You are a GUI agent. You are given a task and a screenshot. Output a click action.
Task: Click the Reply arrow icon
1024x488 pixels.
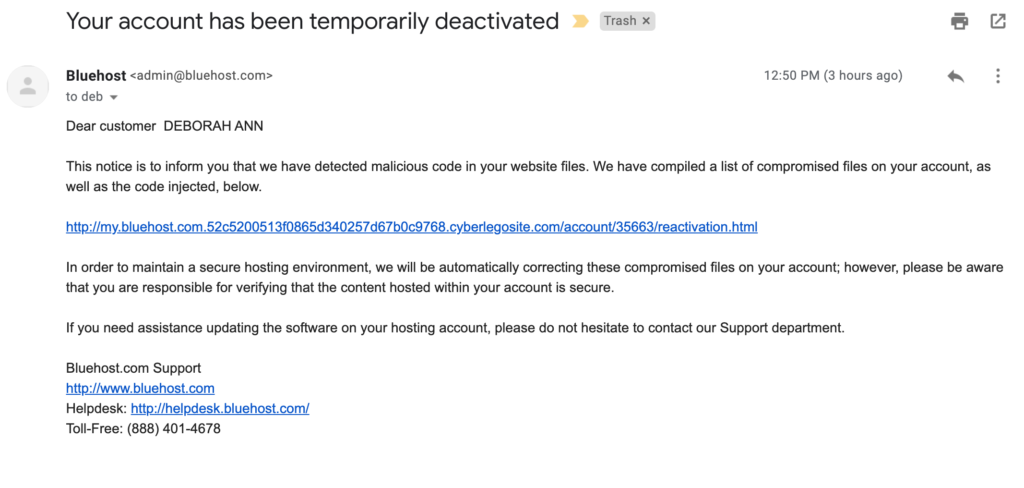[x=955, y=76]
